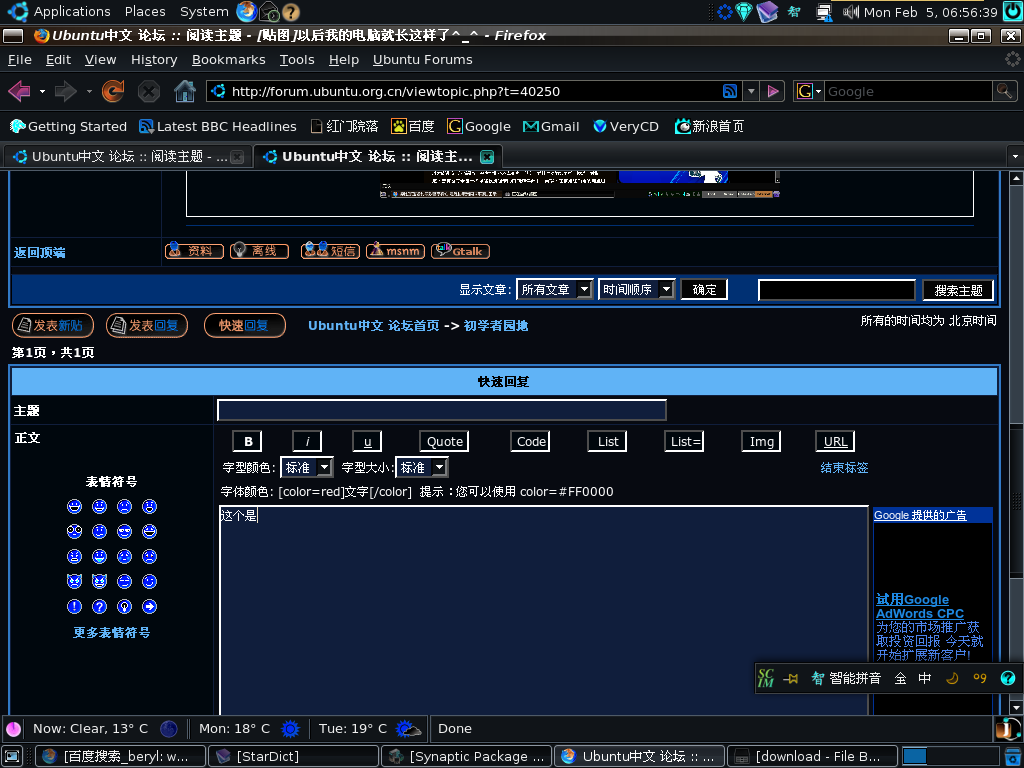The width and height of the screenshot is (1024, 768).
Task: Open the search engine selector dropdown
Action: (x=808, y=91)
